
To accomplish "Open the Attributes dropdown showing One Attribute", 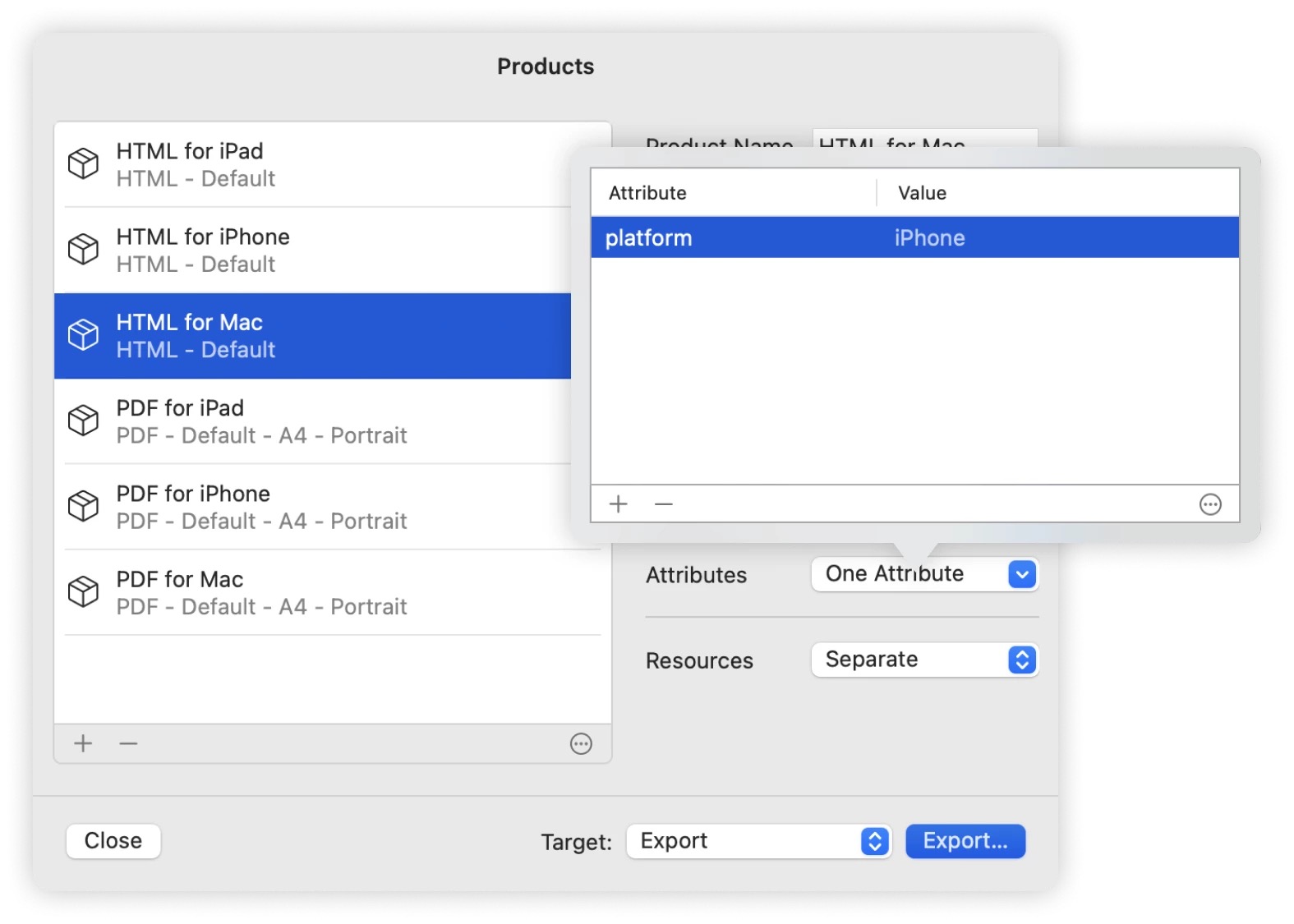I will 924,574.
